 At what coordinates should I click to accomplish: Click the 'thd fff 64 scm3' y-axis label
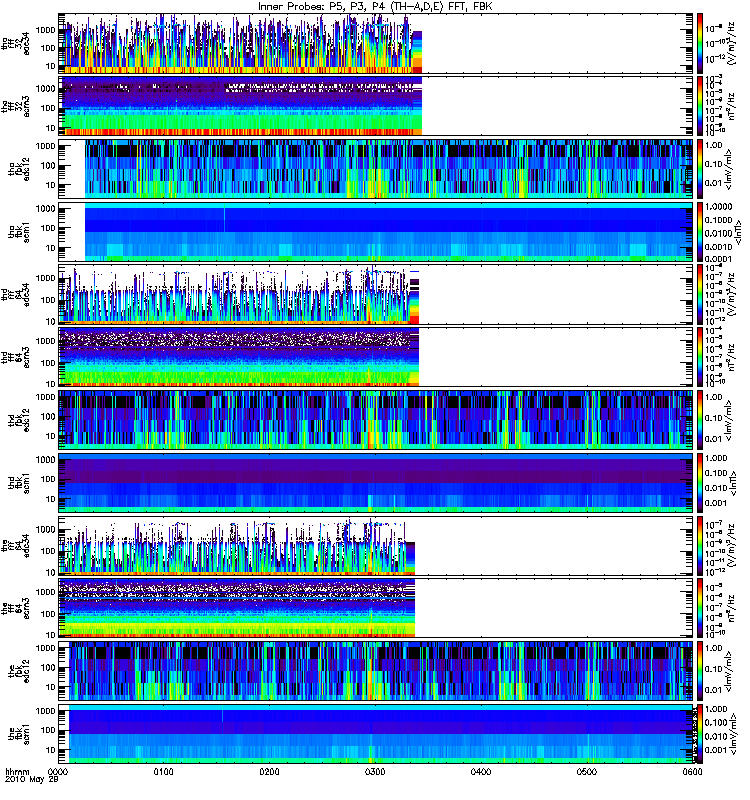pos(15,357)
